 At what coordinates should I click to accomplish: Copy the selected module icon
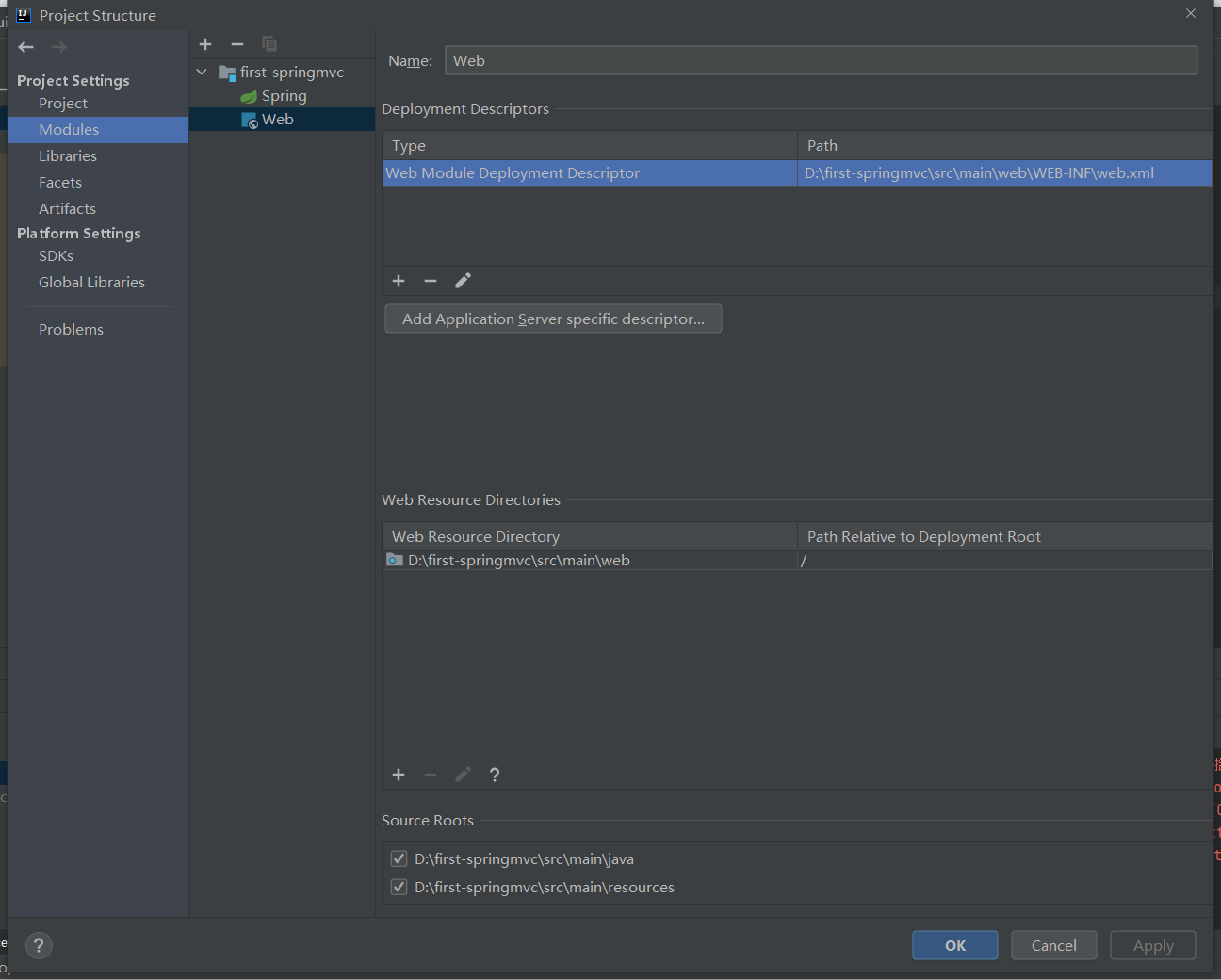pos(269,44)
